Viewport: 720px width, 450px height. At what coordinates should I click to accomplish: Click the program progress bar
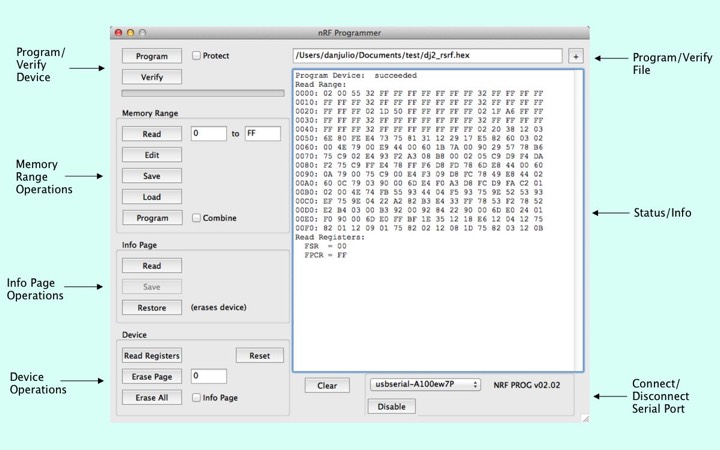(x=202, y=93)
